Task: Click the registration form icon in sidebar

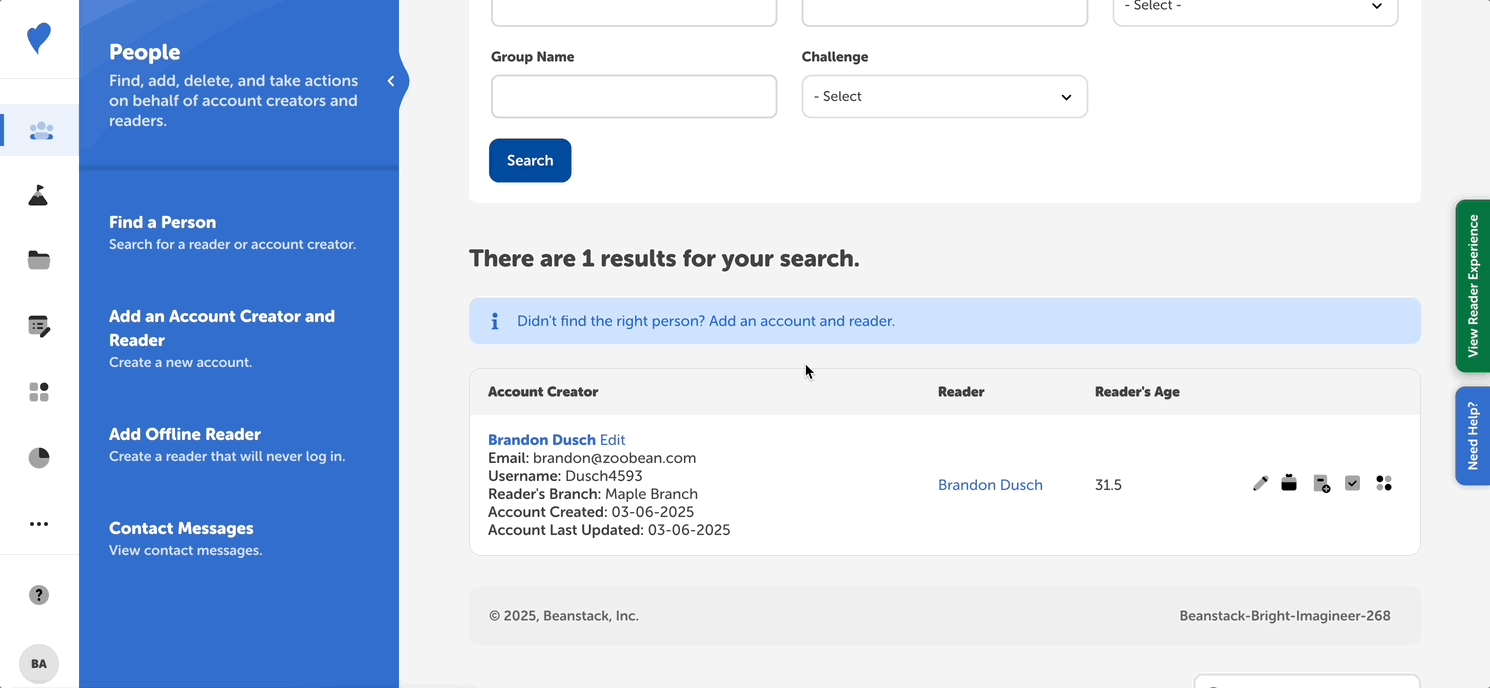Action: 39,326
